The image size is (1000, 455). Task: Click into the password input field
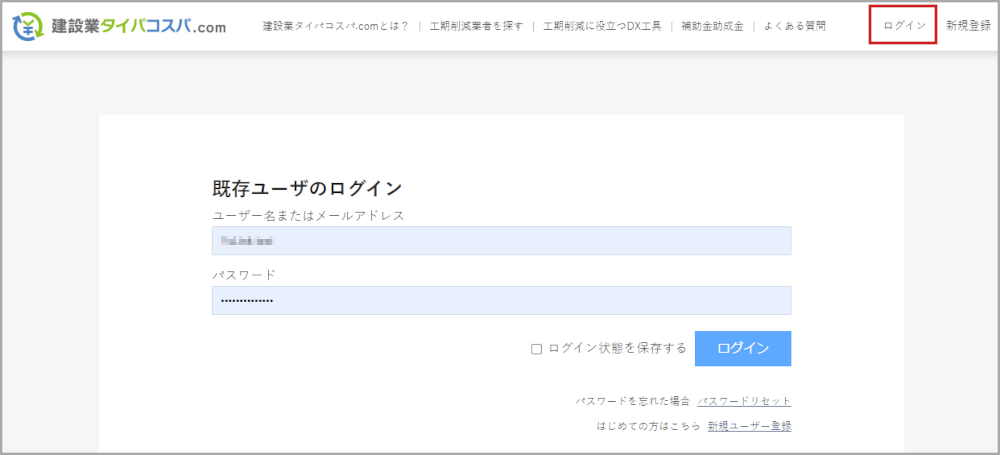click(501, 300)
